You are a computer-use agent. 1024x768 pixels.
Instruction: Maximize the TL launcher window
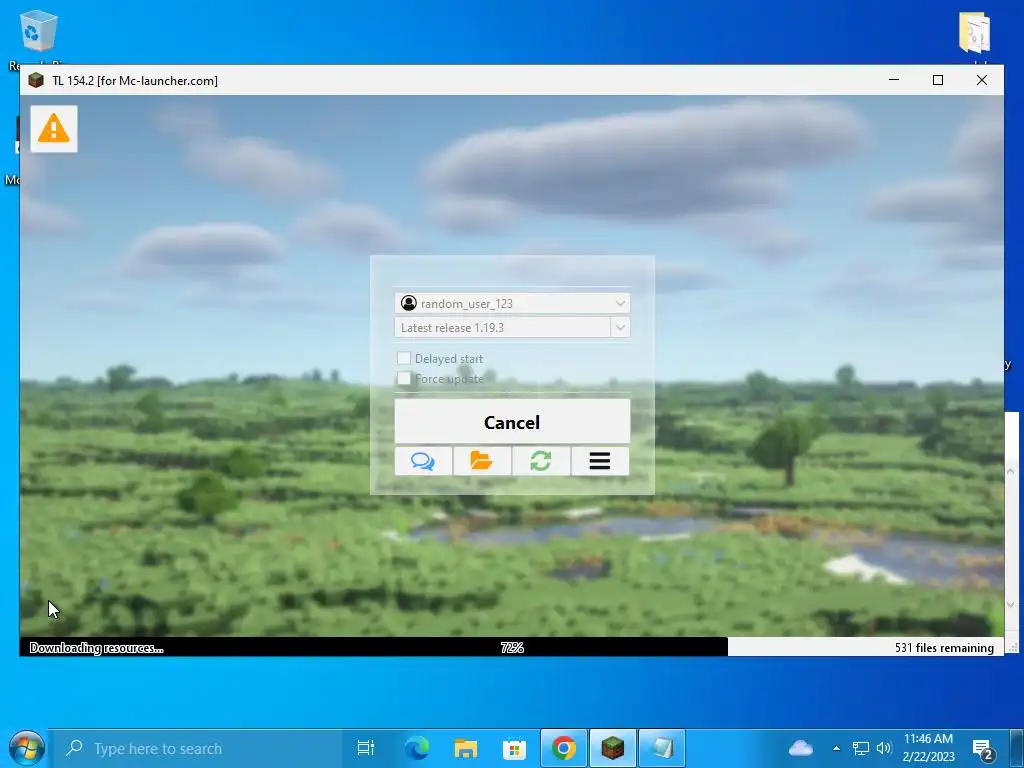(938, 80)
